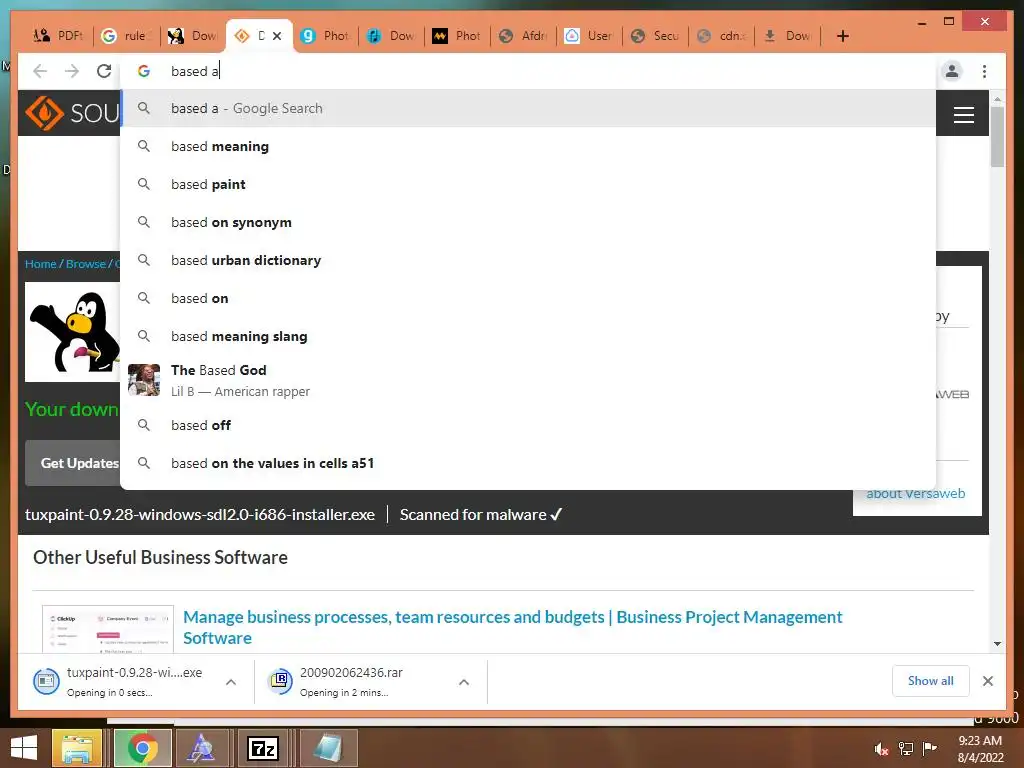Viewport: 1024px width, 768px height.
Task: Click the muted volume tray icon
Action: point(882,749)
